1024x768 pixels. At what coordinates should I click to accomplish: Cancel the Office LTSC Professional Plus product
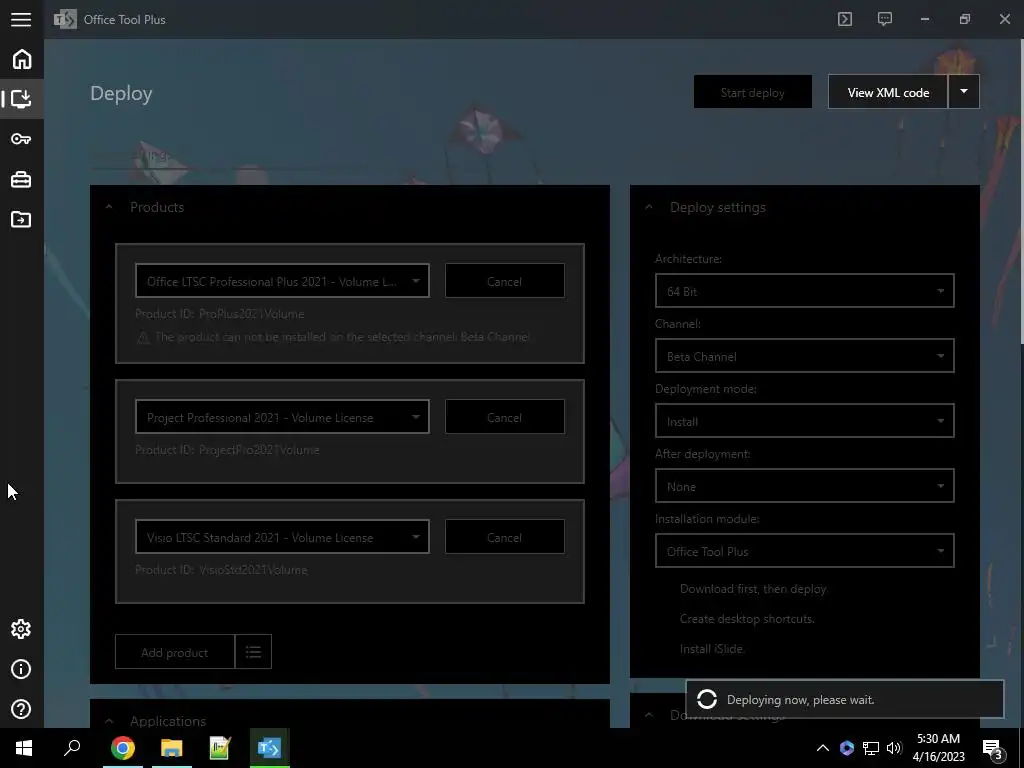pyautogui.click(x=505, y=281)
